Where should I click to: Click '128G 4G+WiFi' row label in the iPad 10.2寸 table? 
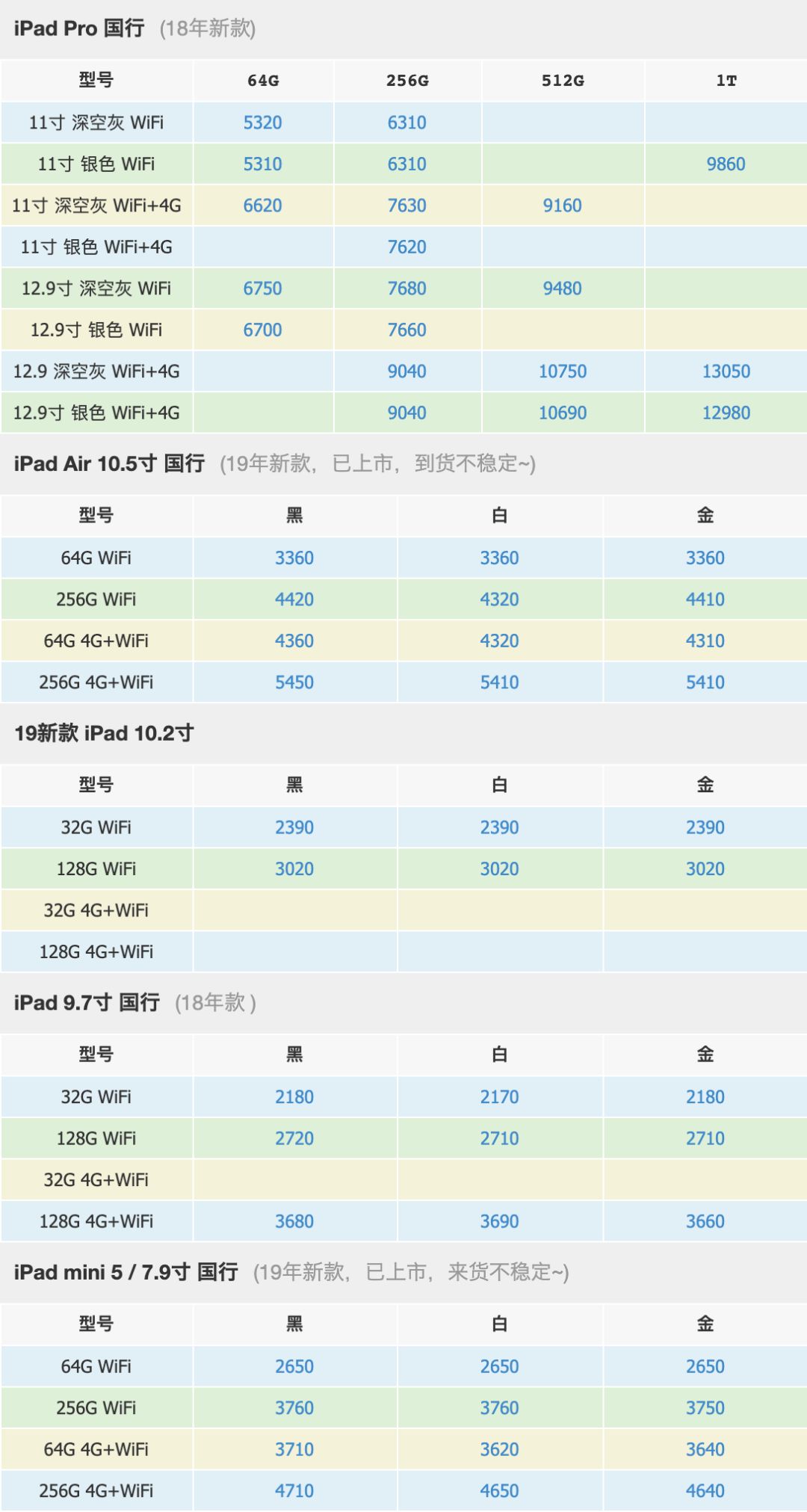(96, 952)
